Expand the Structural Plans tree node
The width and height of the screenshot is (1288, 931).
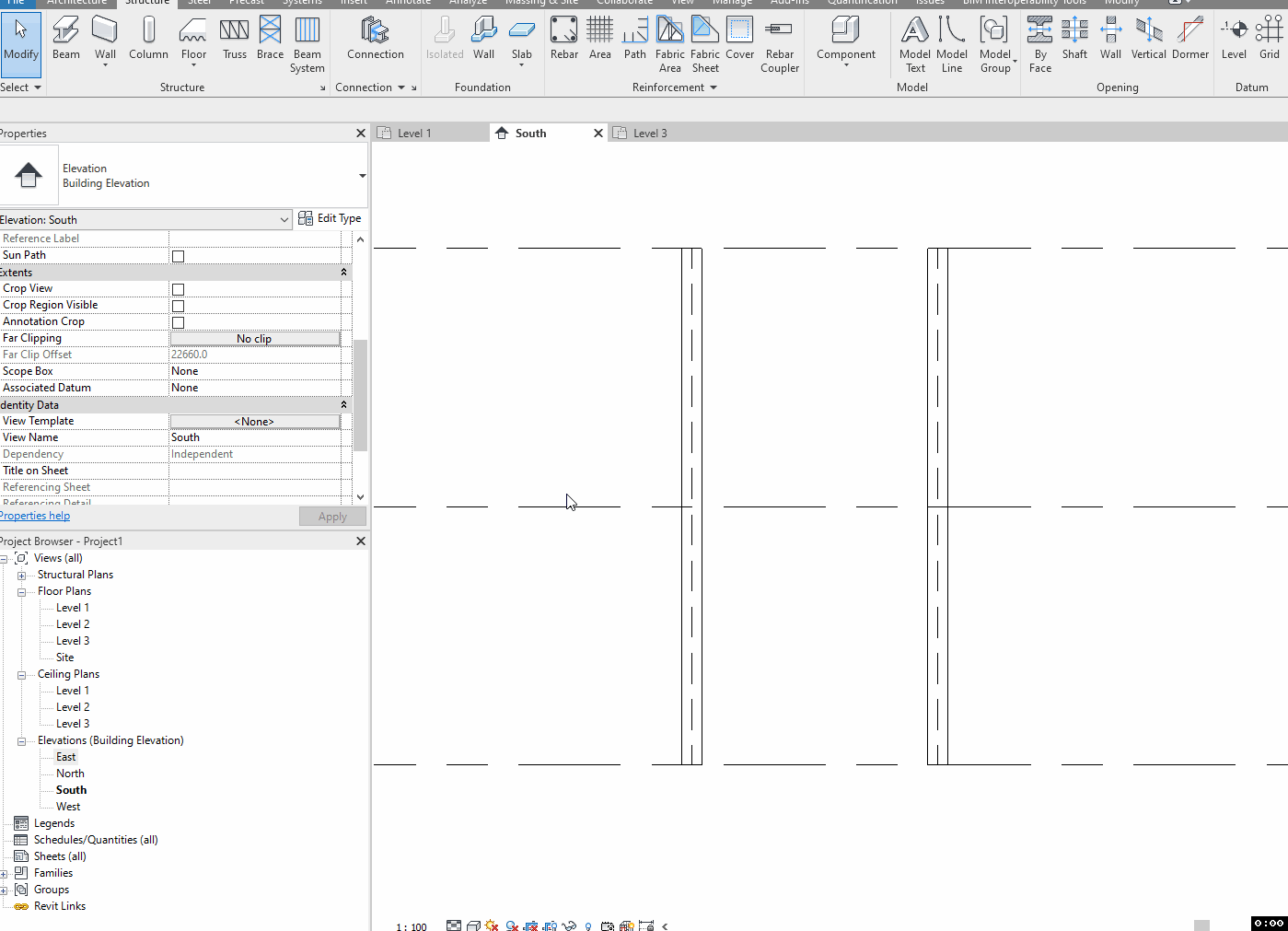point(21,574)
